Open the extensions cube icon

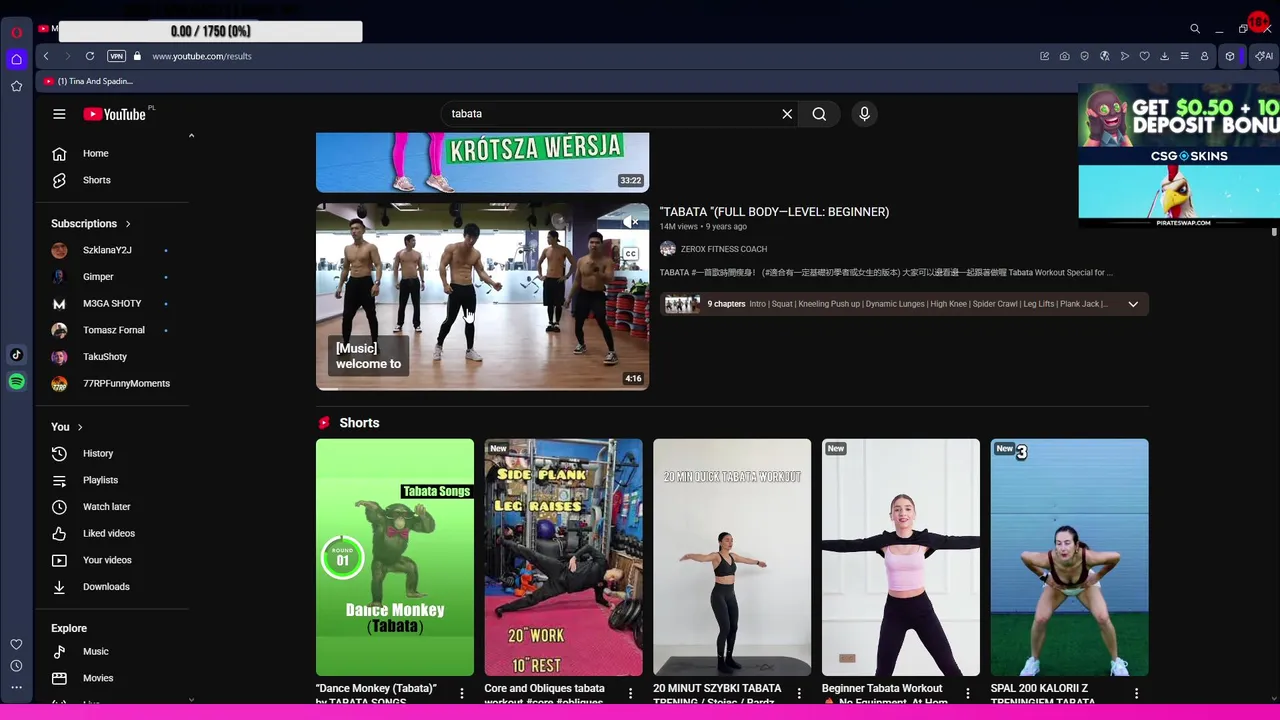point(1230,56)
